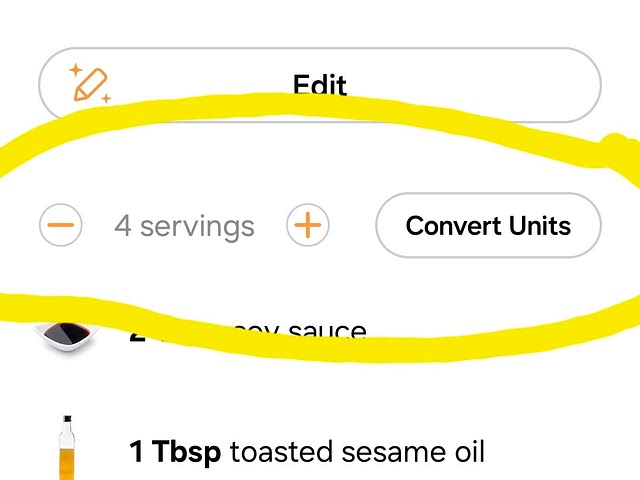Open the soy sauce ingredient thumbnail
Screen dimensions: 640x480
click(x=67, y=336)
